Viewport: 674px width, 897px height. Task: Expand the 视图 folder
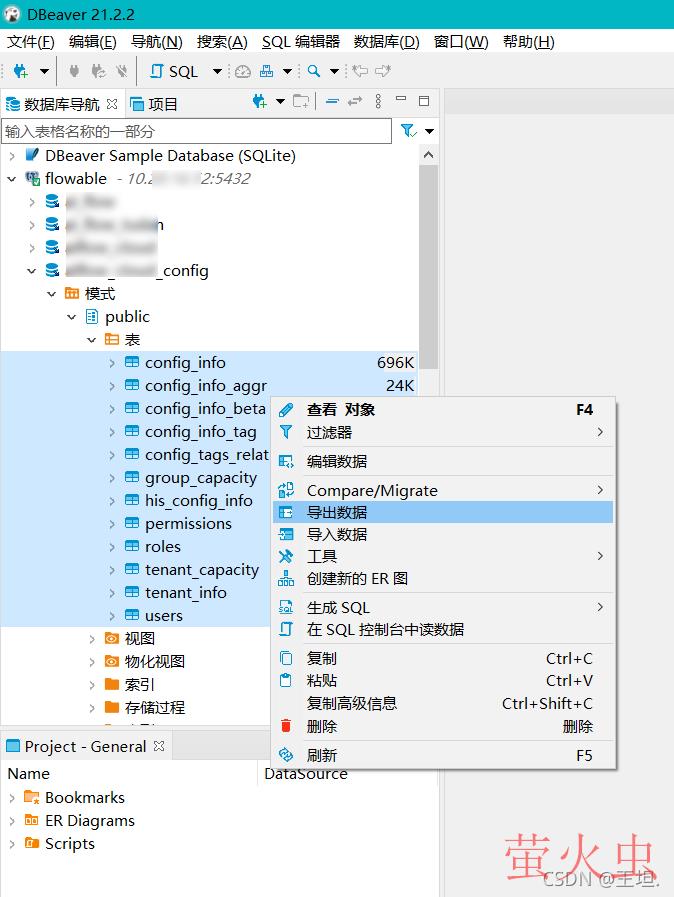92,638
